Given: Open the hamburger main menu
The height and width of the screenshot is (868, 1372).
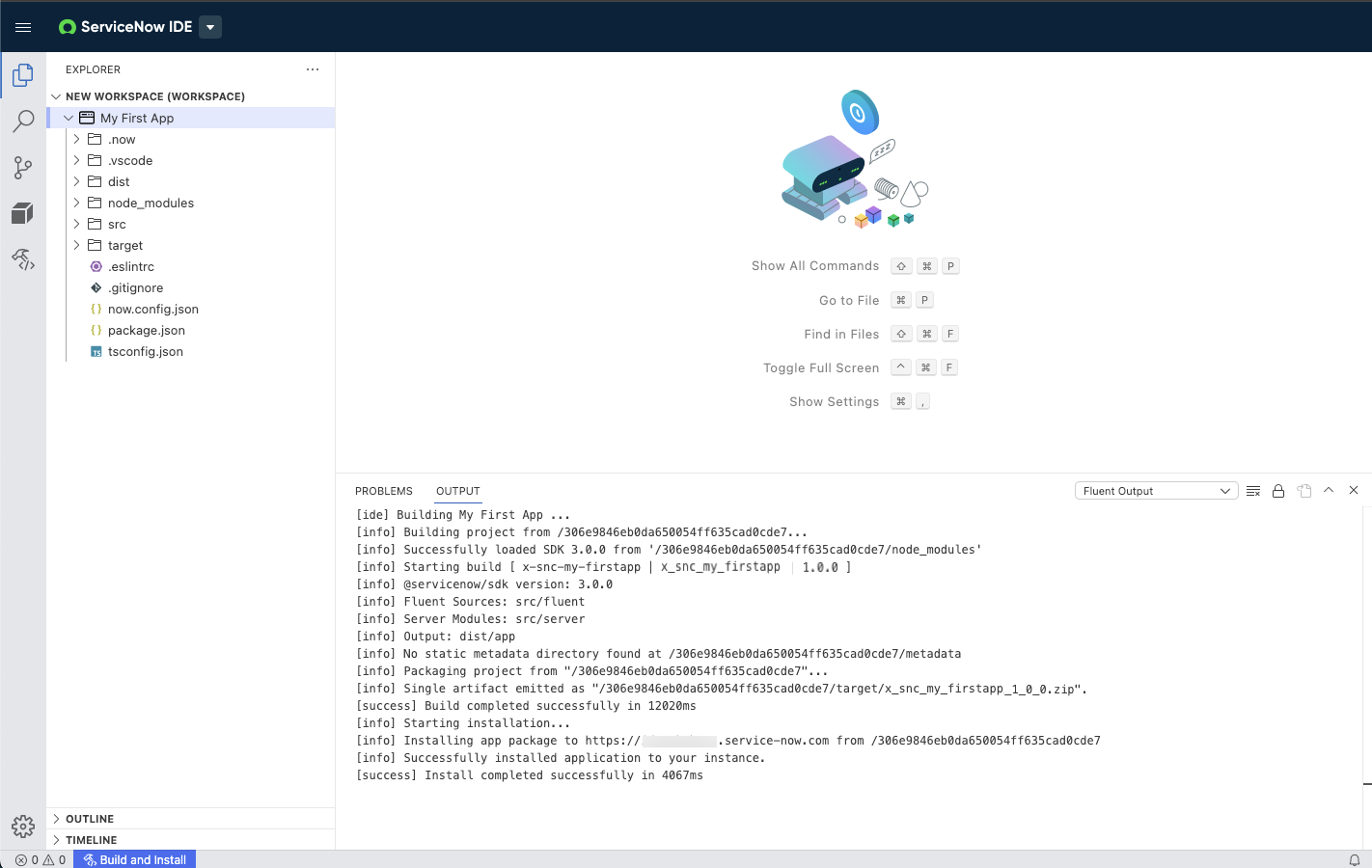Looking at the screenshot, I should (x=23, y=27).
